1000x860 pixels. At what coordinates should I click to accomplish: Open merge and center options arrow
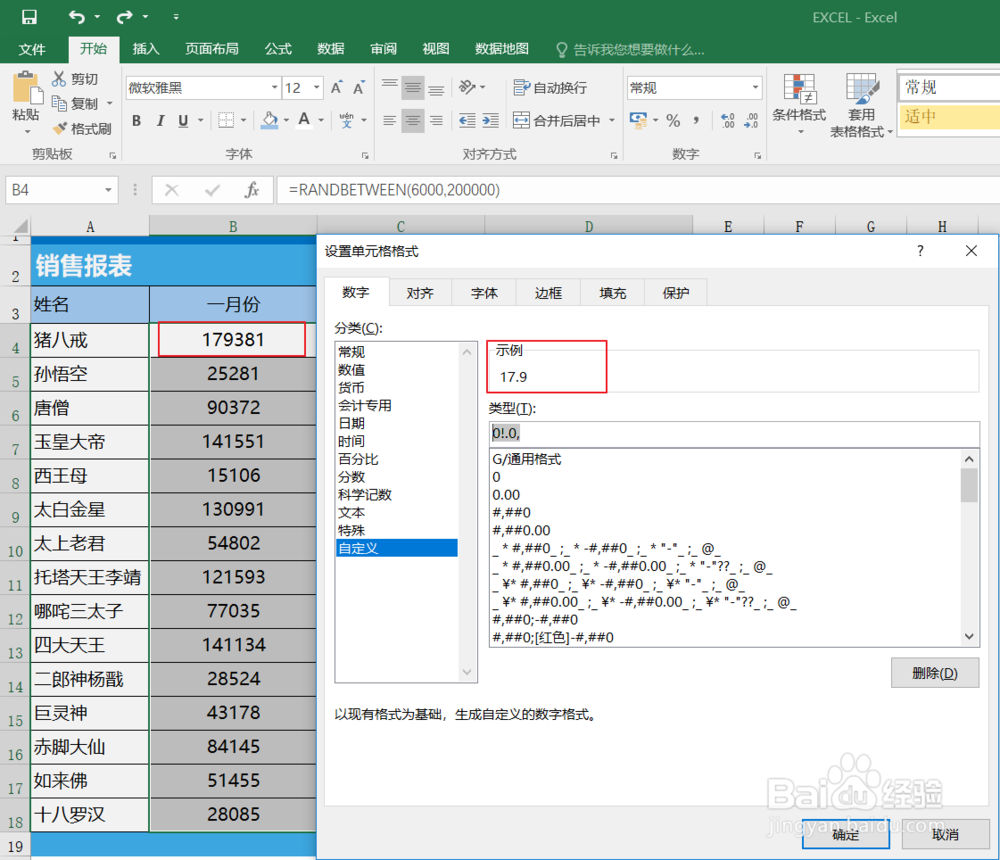coord(612,121)
